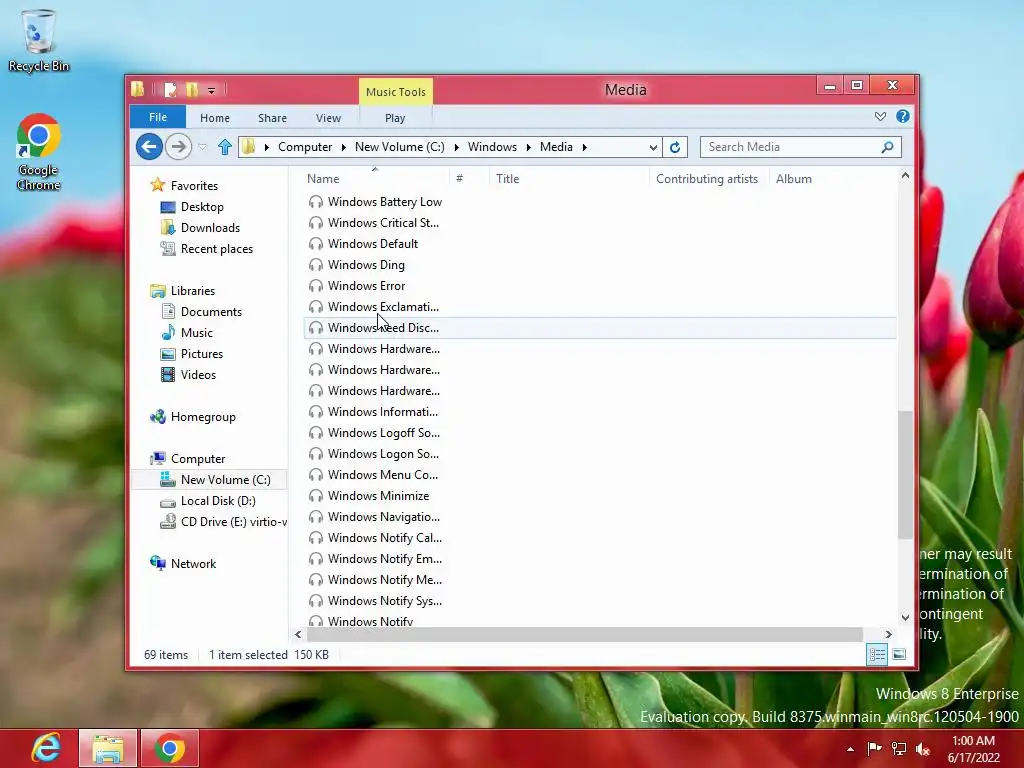The image size is (1024, 768).
Task: Expand the Media breadcrumb arrow
Action: (x=584, y=147)
